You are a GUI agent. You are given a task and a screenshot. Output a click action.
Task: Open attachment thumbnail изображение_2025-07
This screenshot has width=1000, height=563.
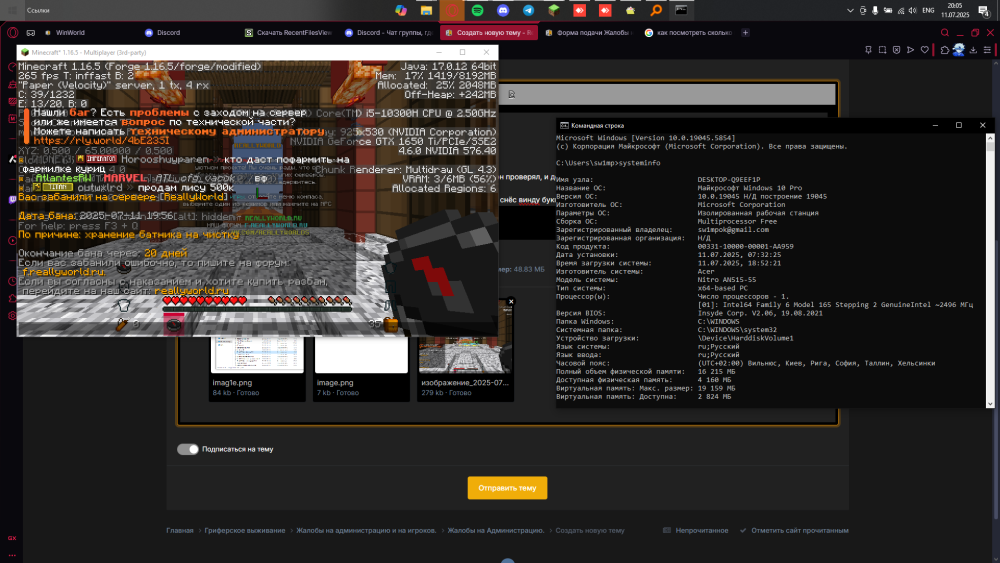[x=465, y=338]
